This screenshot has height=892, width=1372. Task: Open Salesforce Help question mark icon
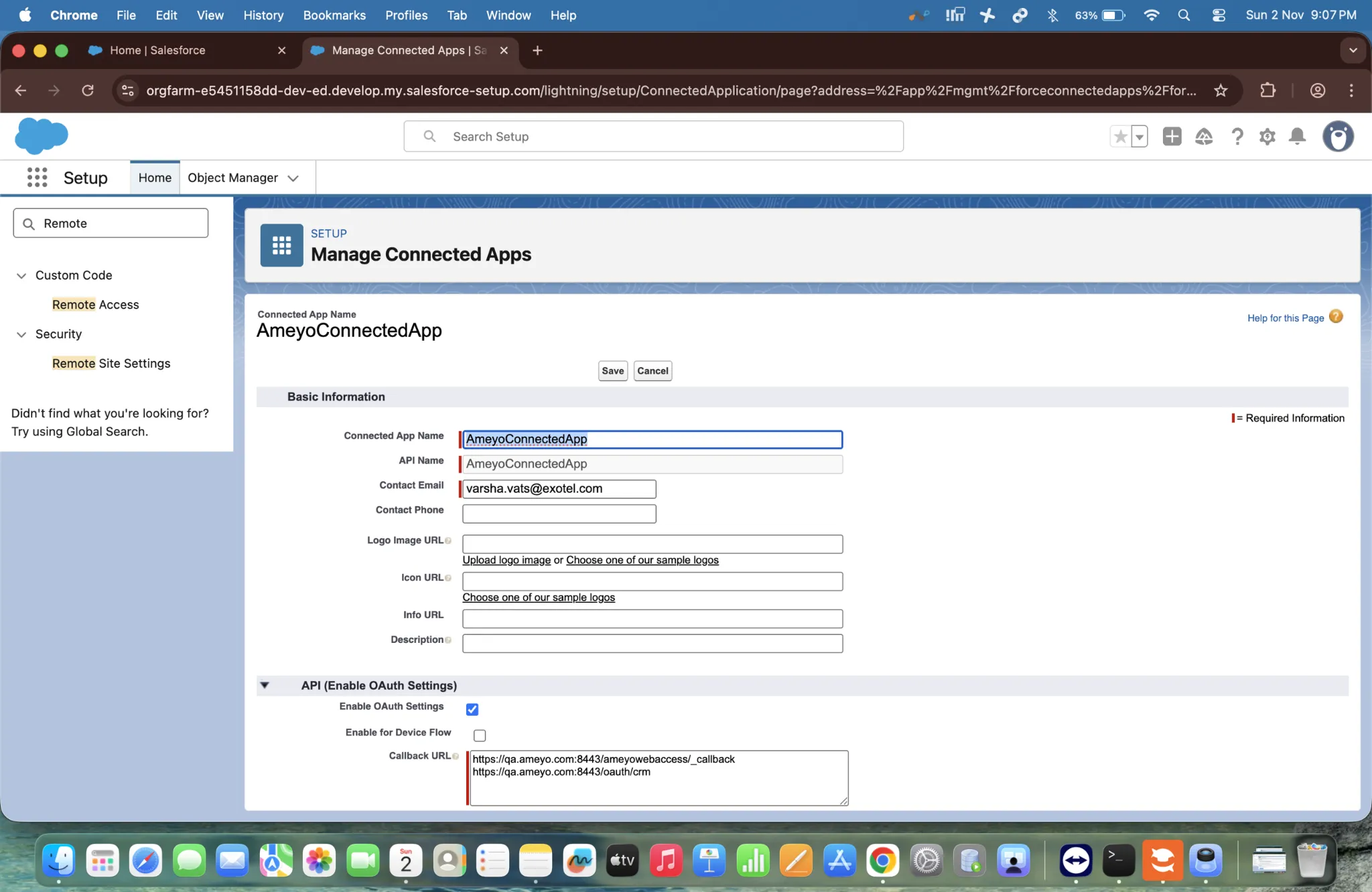[x=1237, y=137]
